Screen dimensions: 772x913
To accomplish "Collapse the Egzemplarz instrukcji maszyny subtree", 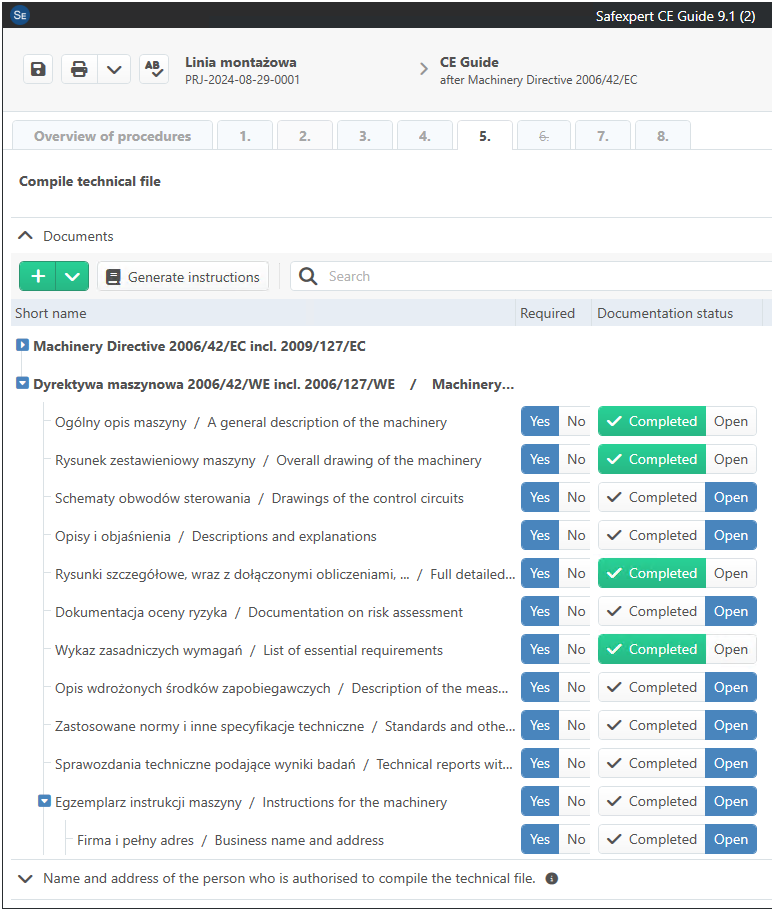I will (44, 801).
